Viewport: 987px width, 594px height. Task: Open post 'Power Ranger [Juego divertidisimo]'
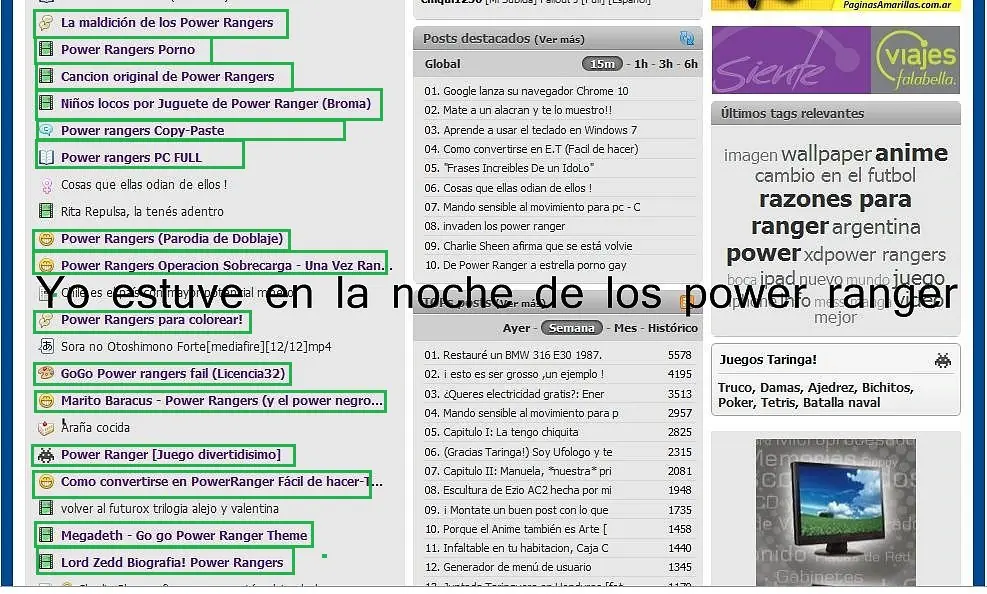coord(171,454)
